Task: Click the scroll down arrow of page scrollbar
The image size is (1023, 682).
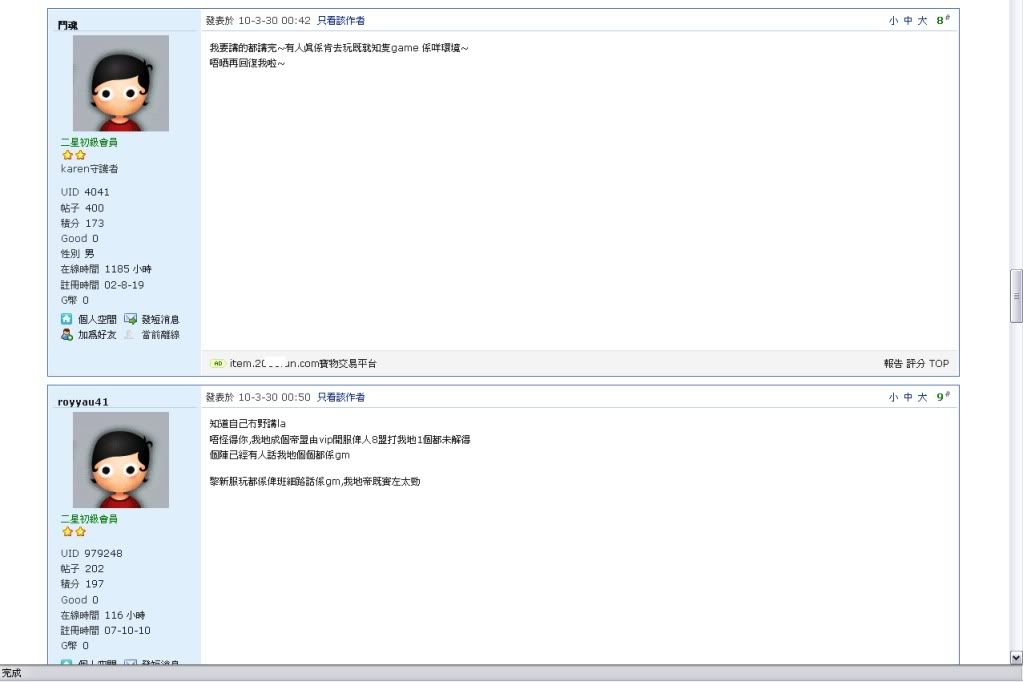Action: [1016, 657]
